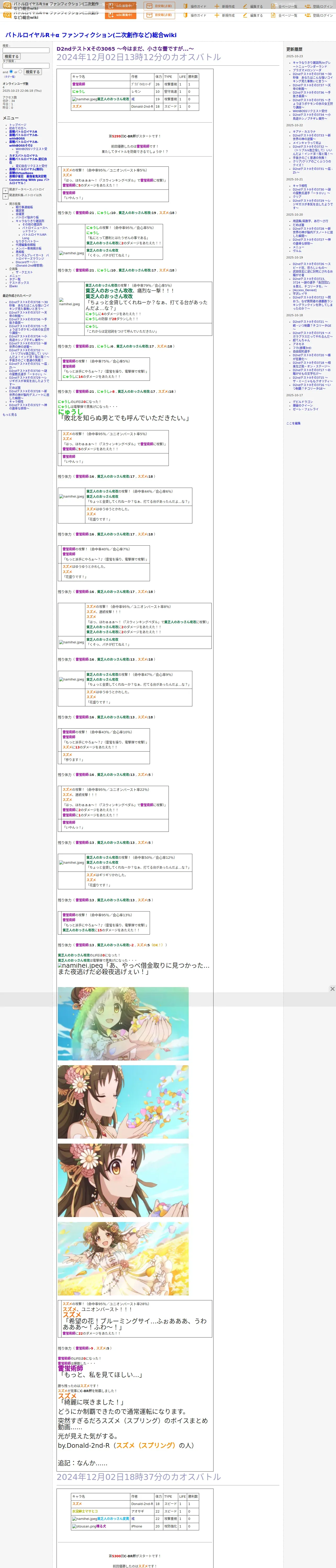
Task: Expand the 関連資料集-バトロイ以外 section
Action: pyautogui.click(x=5, y=196)
